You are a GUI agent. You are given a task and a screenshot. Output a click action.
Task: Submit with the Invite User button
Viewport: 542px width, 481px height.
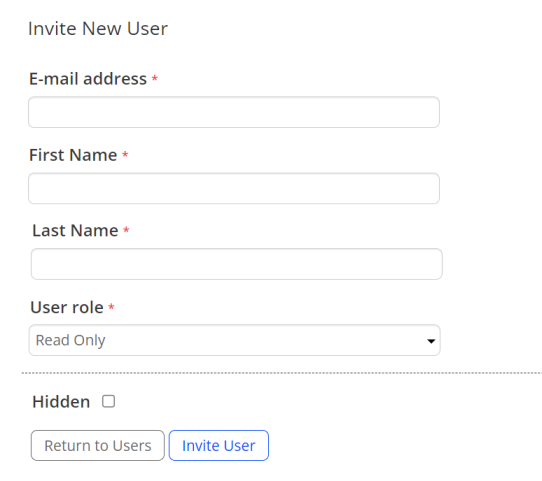[219, 445]
